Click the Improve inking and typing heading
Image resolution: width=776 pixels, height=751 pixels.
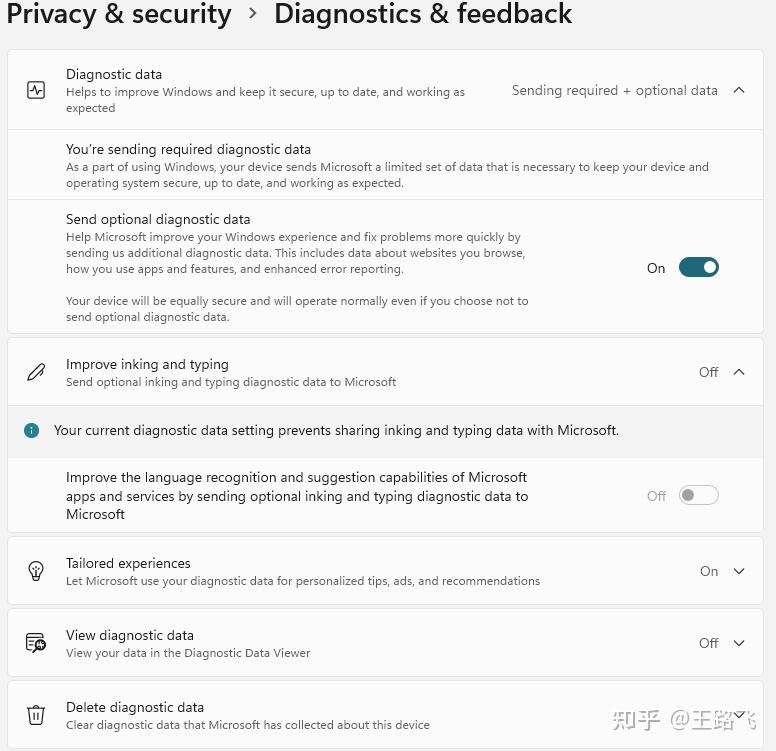(x=147, y=364)
